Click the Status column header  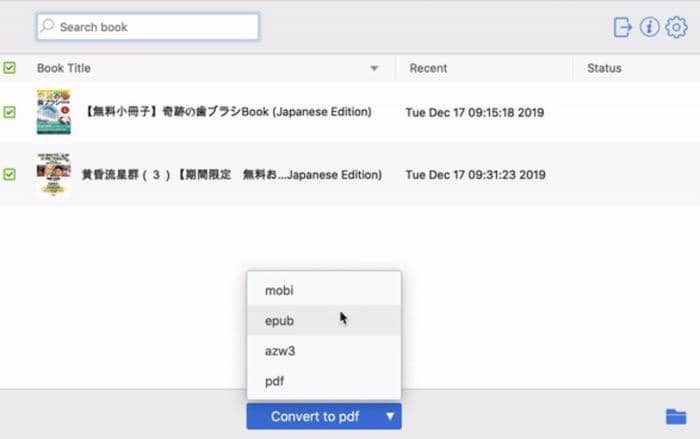(x=604, y=68)
